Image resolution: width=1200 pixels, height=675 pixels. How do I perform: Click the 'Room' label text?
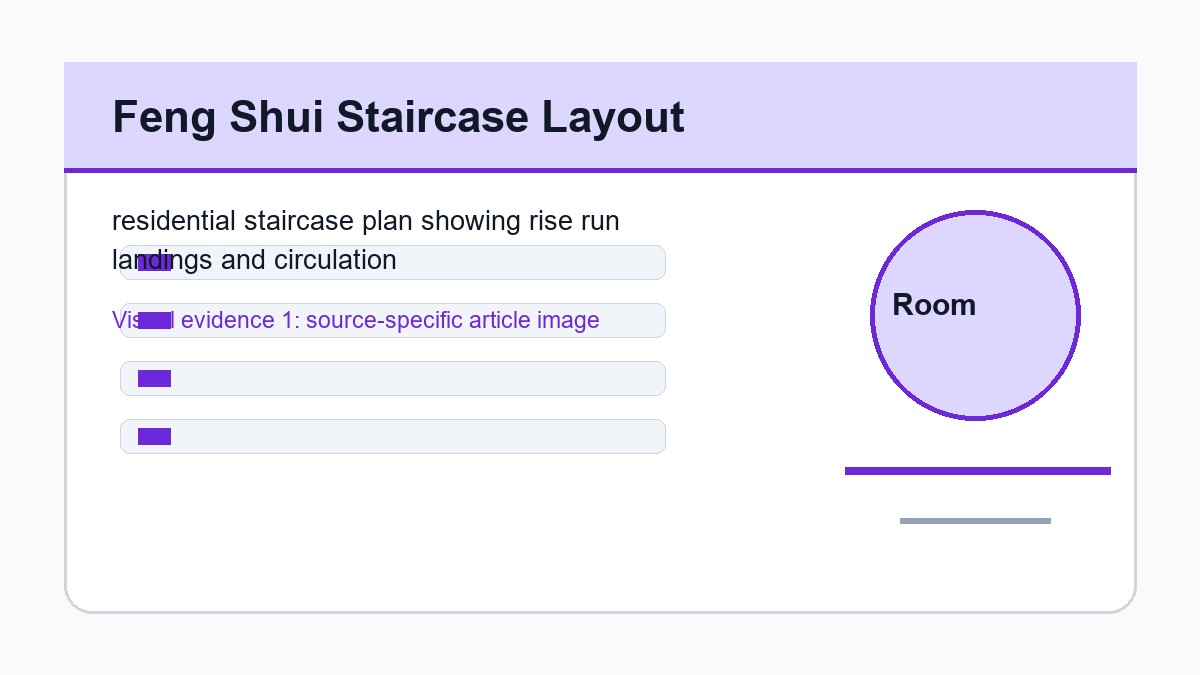[934, 305]
